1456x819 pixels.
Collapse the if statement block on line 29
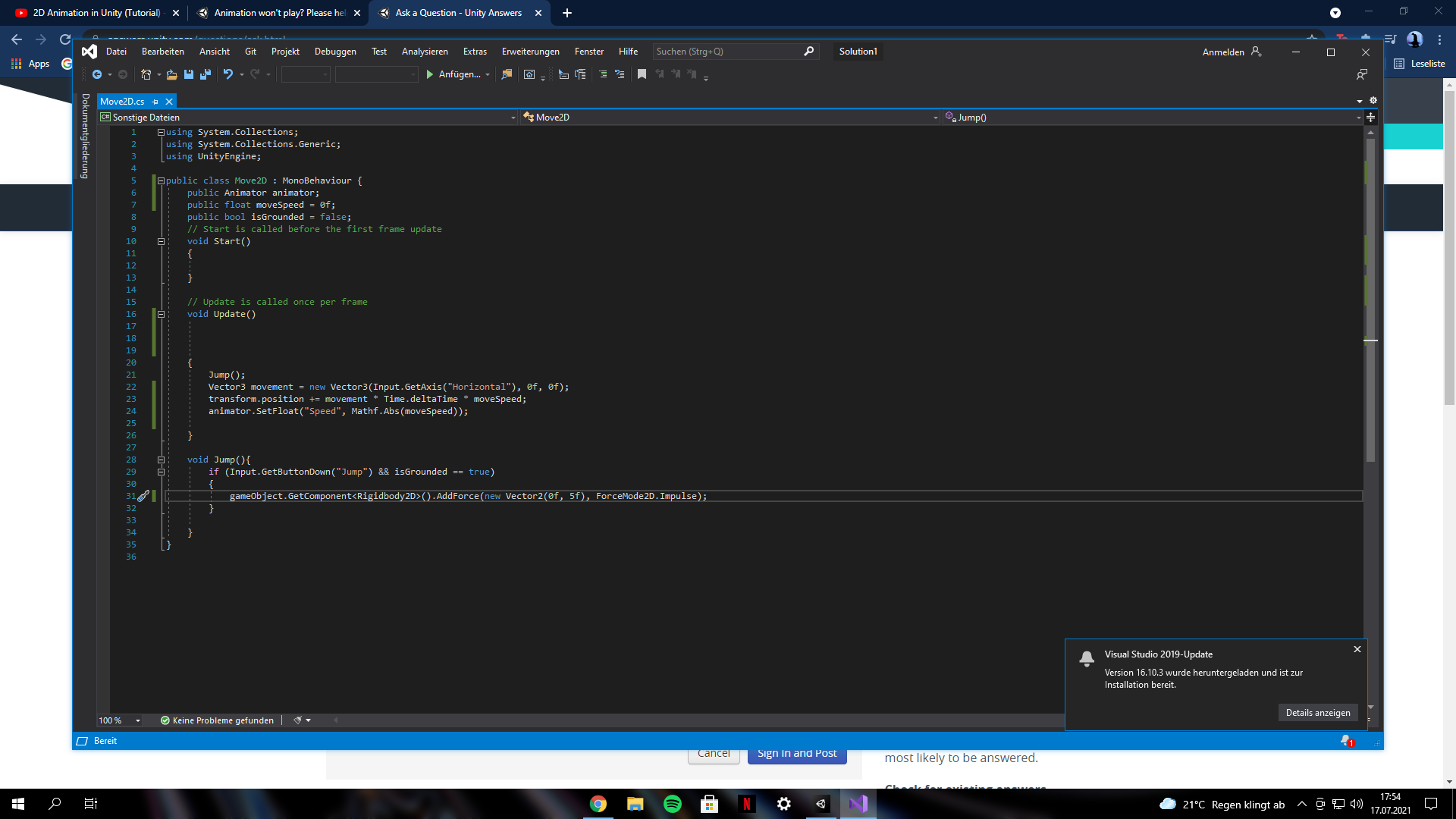click(161, 472)
